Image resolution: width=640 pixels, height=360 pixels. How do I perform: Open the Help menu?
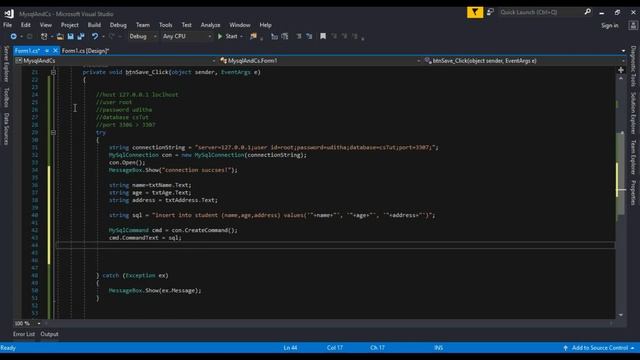266,25
